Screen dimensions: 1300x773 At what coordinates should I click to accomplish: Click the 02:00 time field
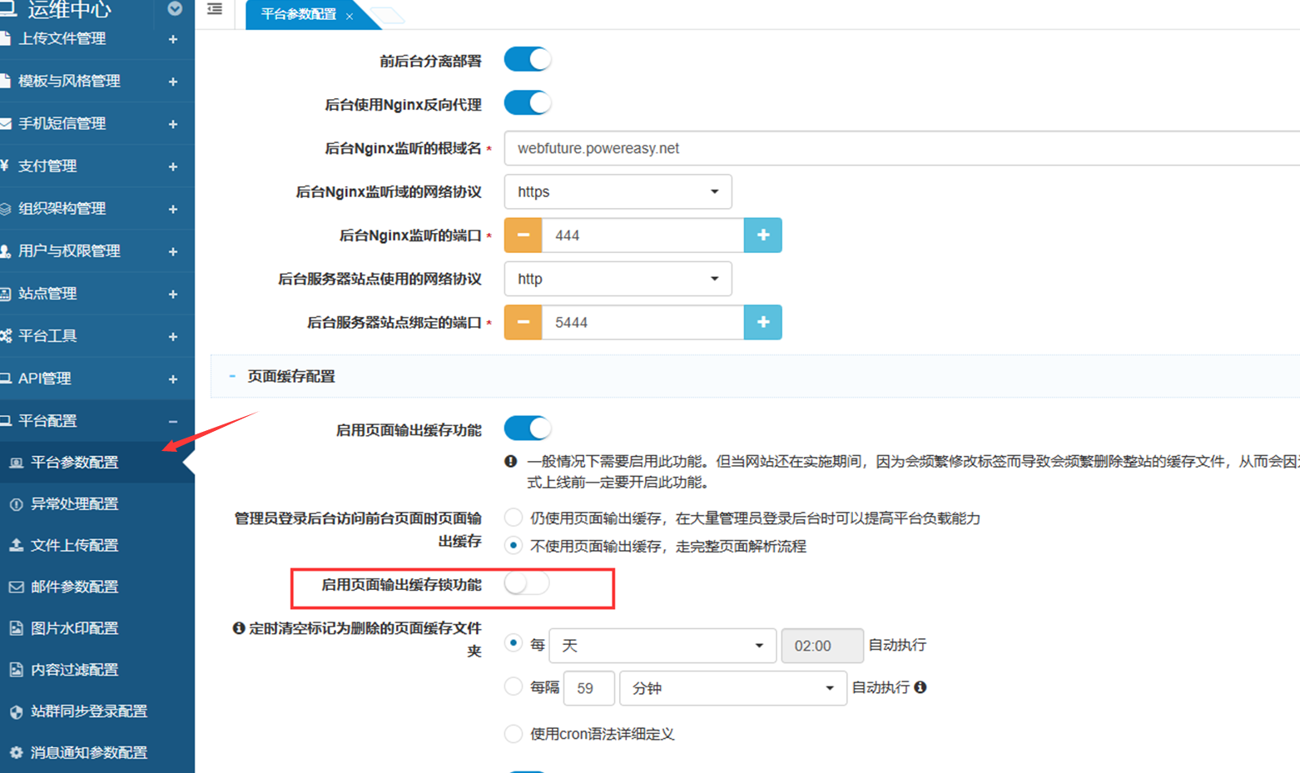[822, 646]
